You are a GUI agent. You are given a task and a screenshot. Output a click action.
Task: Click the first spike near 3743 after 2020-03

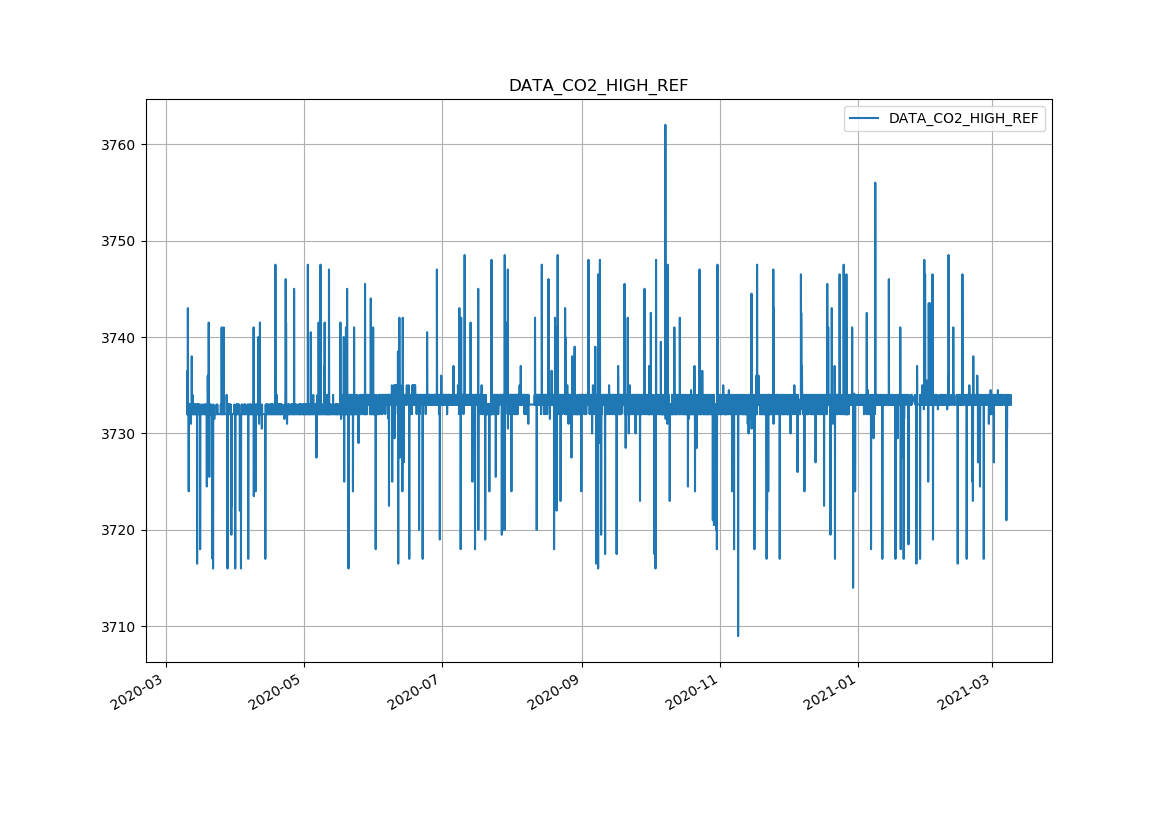pos(187,309)
